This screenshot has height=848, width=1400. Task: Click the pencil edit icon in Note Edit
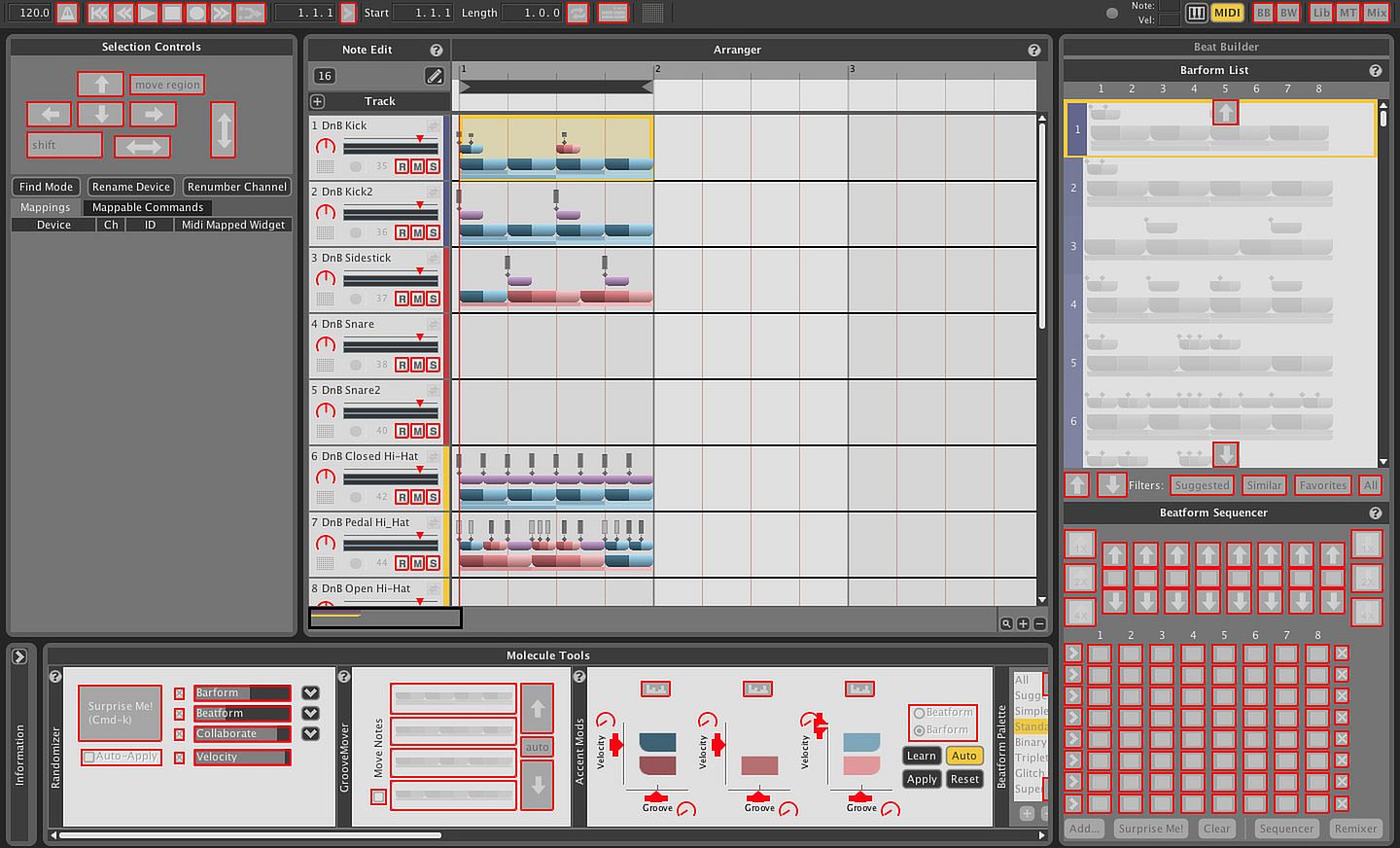coord(435,76)
